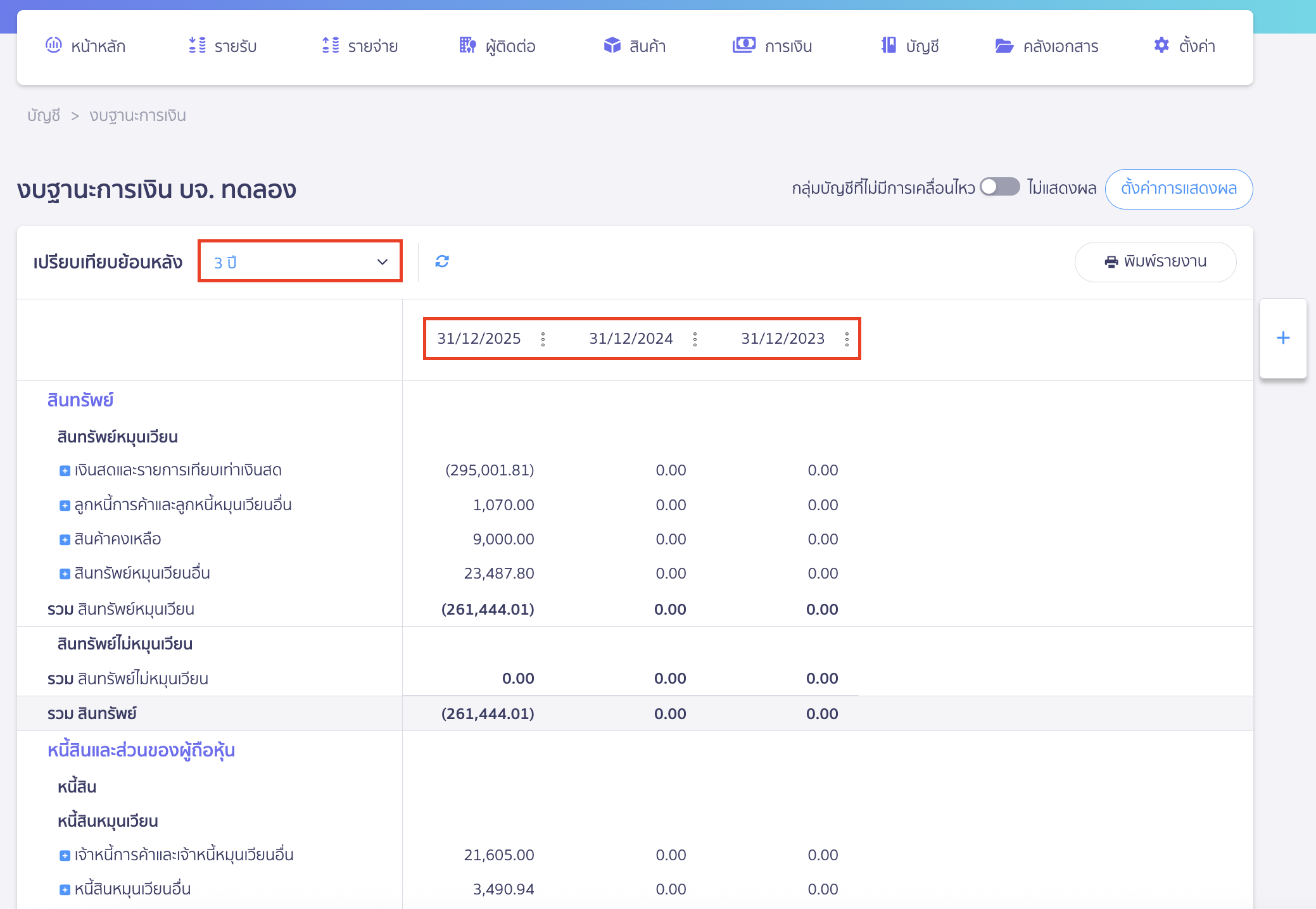Click the บัญชี breadcrumb link
This screenshot has width=1316, height=909.
pyautogui.click(x=44, y=115)
